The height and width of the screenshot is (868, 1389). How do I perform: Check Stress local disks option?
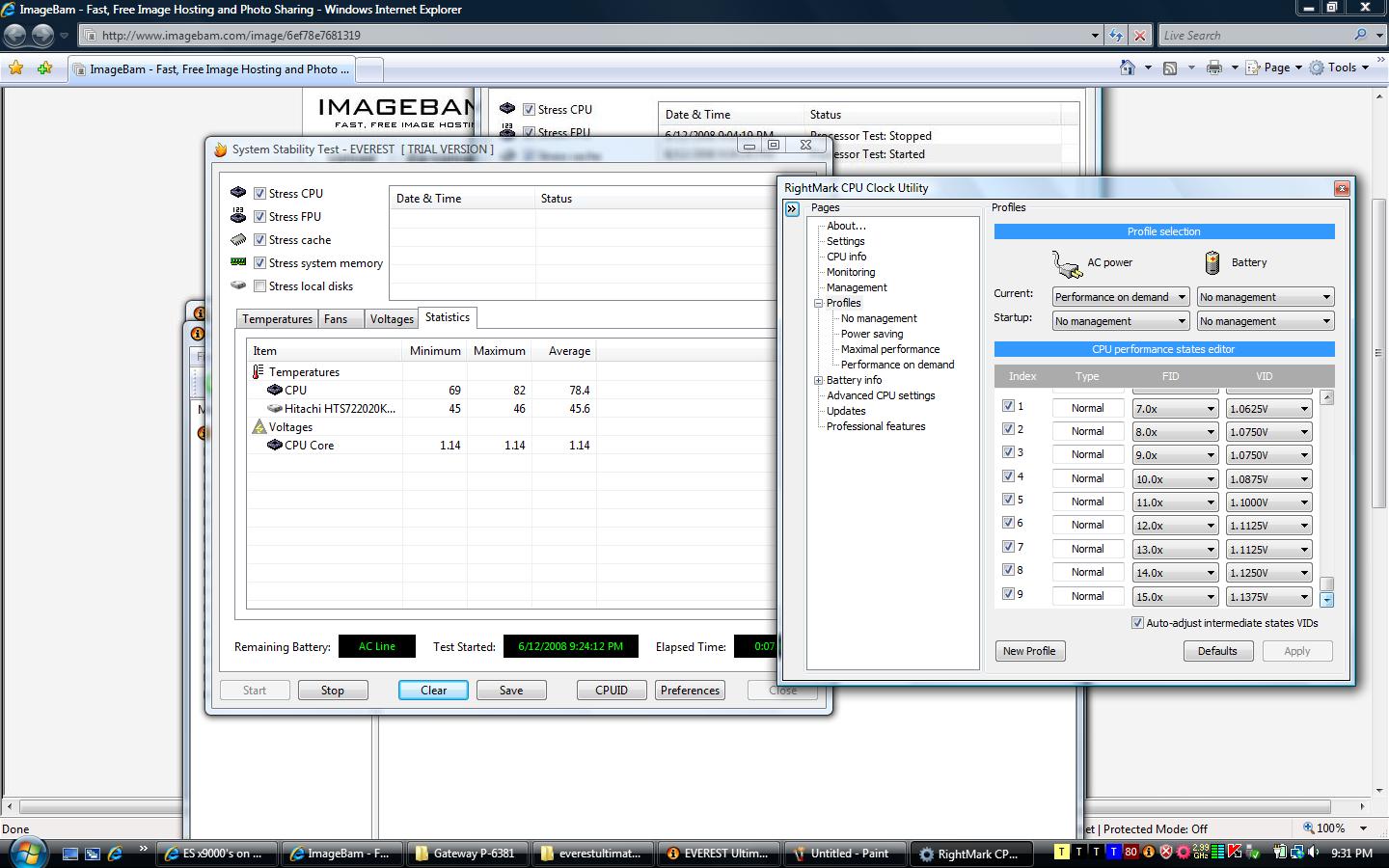pos(259,286)
